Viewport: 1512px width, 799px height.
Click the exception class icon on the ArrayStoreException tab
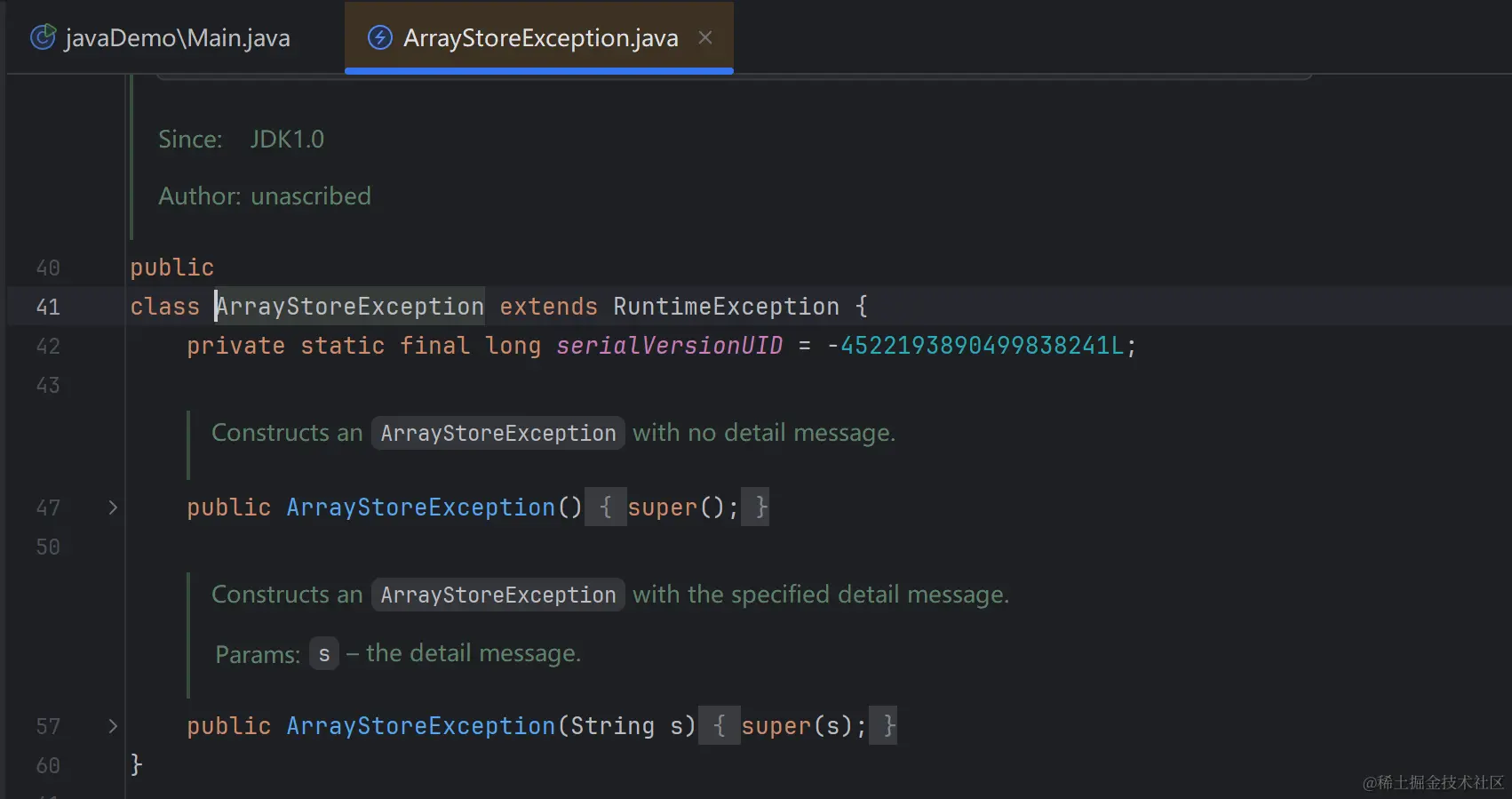tap(380, 37)
